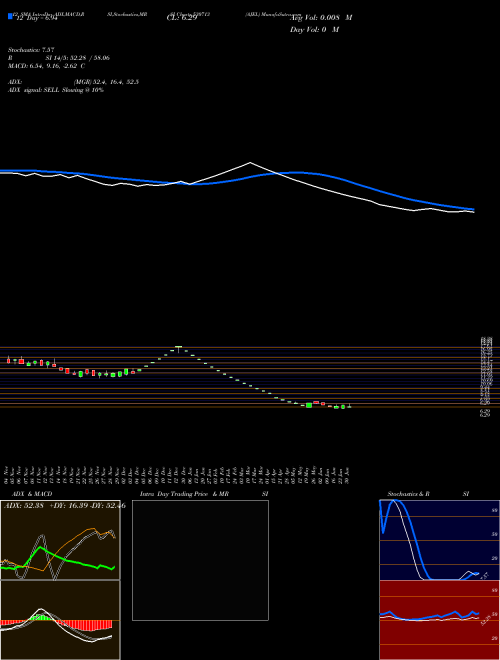
Task: Select 'ADX signal: SELL Slowing @ 10%' text
Action: point(56,90)
